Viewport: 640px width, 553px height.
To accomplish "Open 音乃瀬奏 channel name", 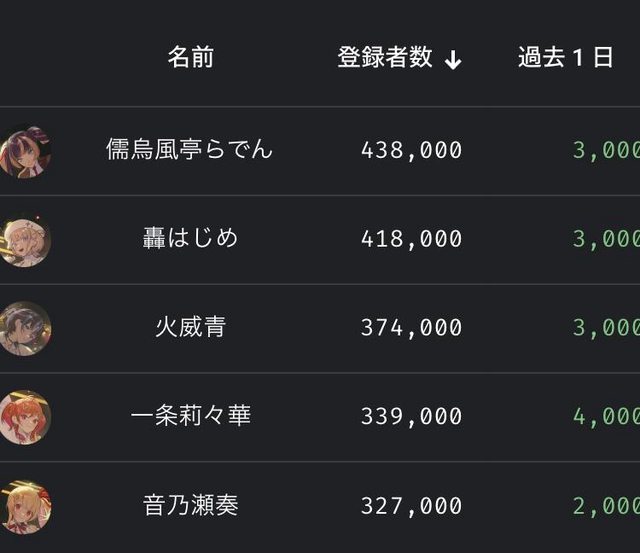I will [x=190, y=505].
